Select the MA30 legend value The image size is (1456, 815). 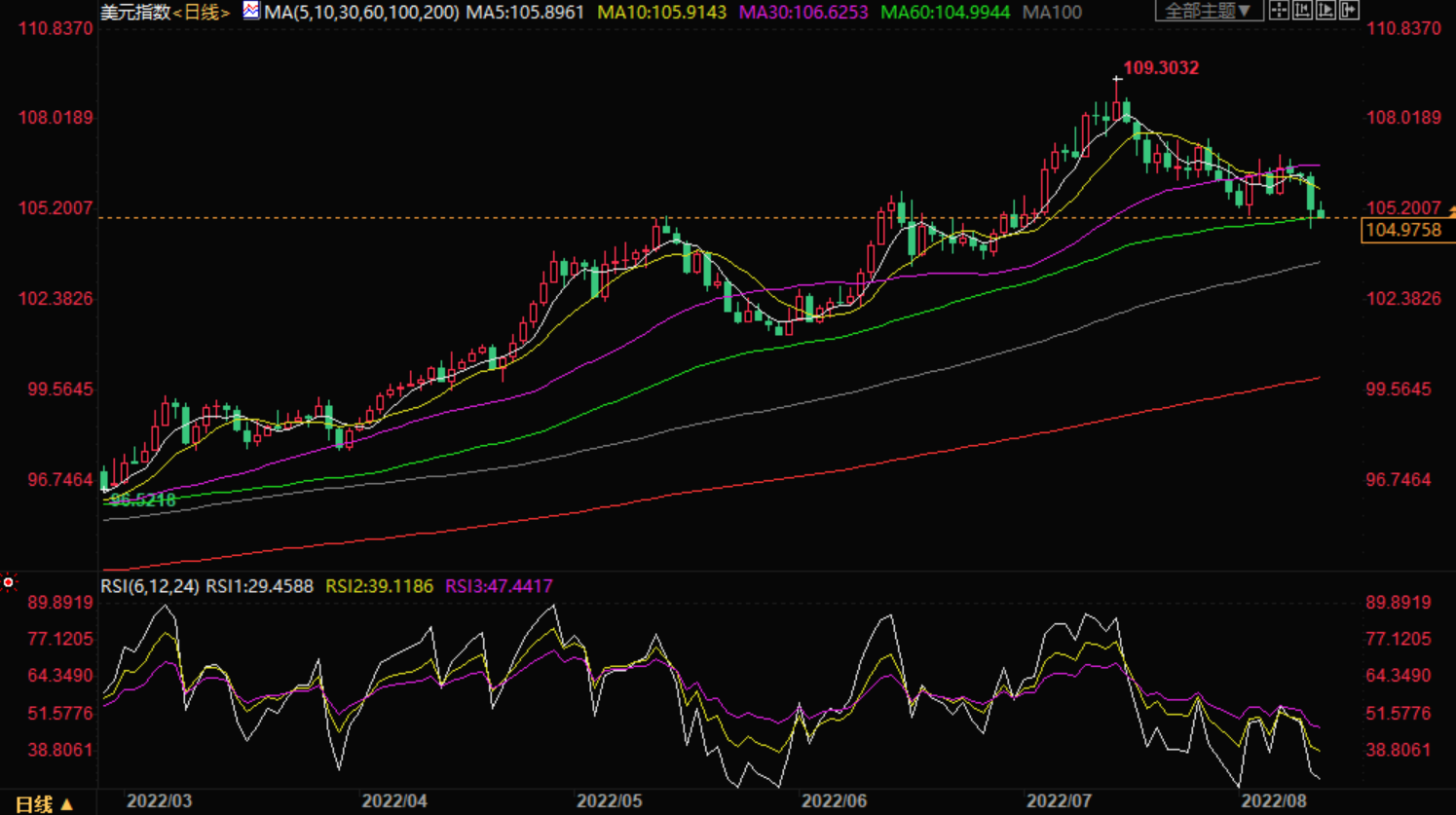(x=803, y=13)
